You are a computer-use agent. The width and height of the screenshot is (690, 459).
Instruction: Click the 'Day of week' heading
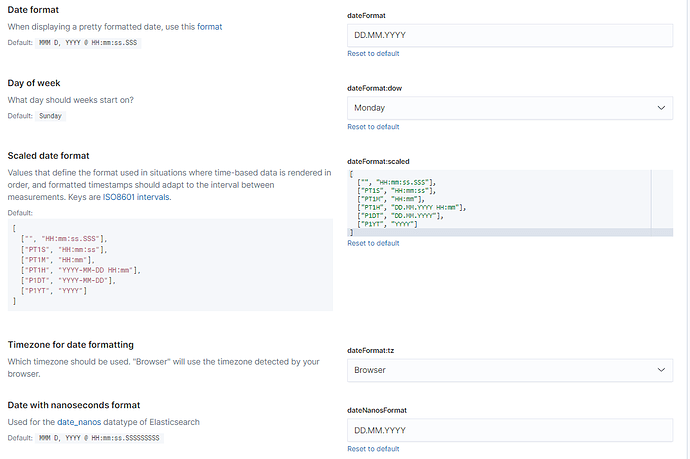point(37,83)
